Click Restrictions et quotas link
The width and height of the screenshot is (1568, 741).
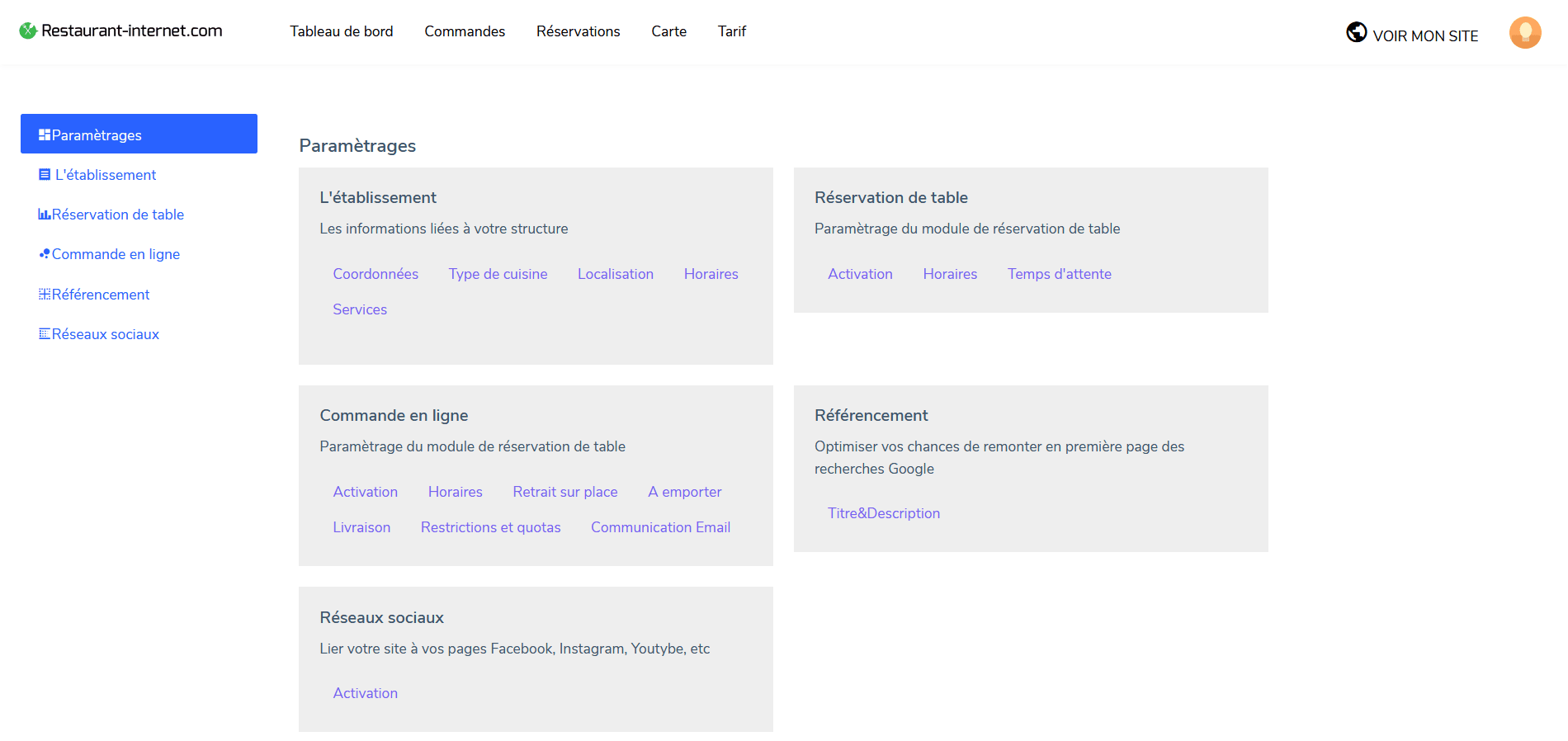[490, 527]
